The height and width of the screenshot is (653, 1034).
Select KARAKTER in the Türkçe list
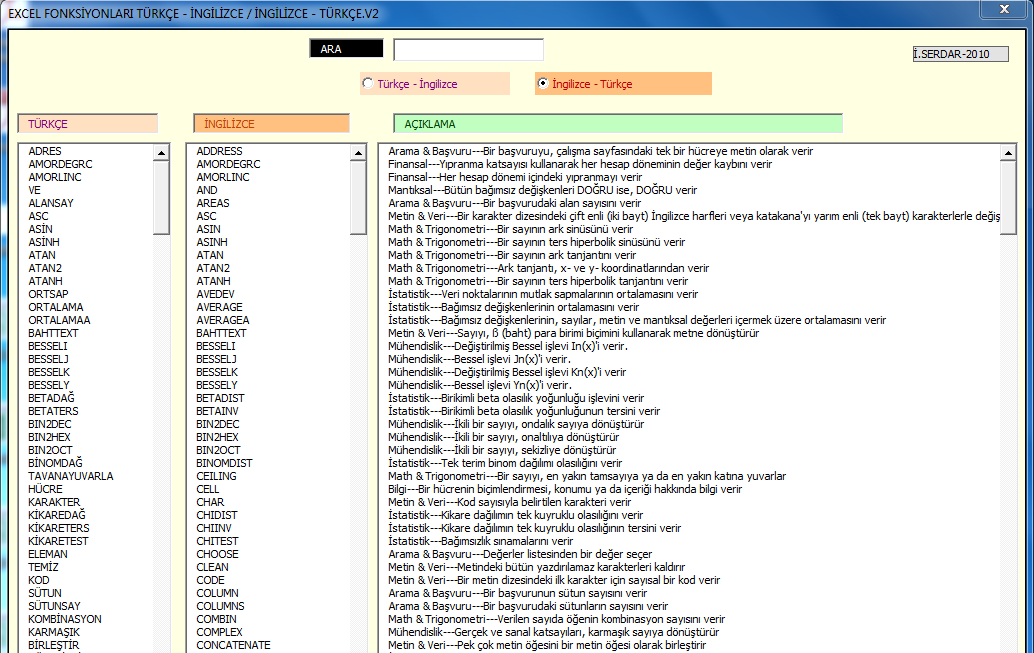(x=54, y=502)
